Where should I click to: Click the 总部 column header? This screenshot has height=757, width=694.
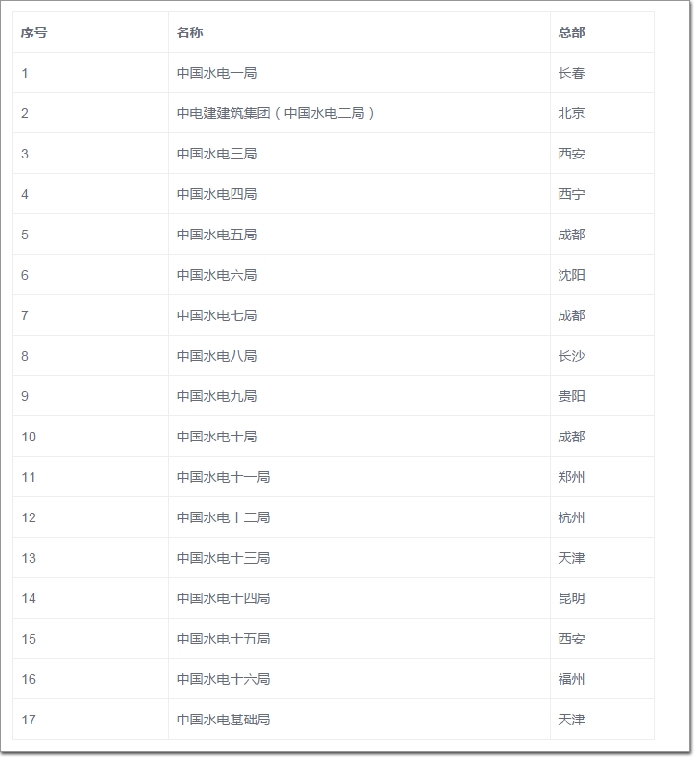click(x=572, y=33)
